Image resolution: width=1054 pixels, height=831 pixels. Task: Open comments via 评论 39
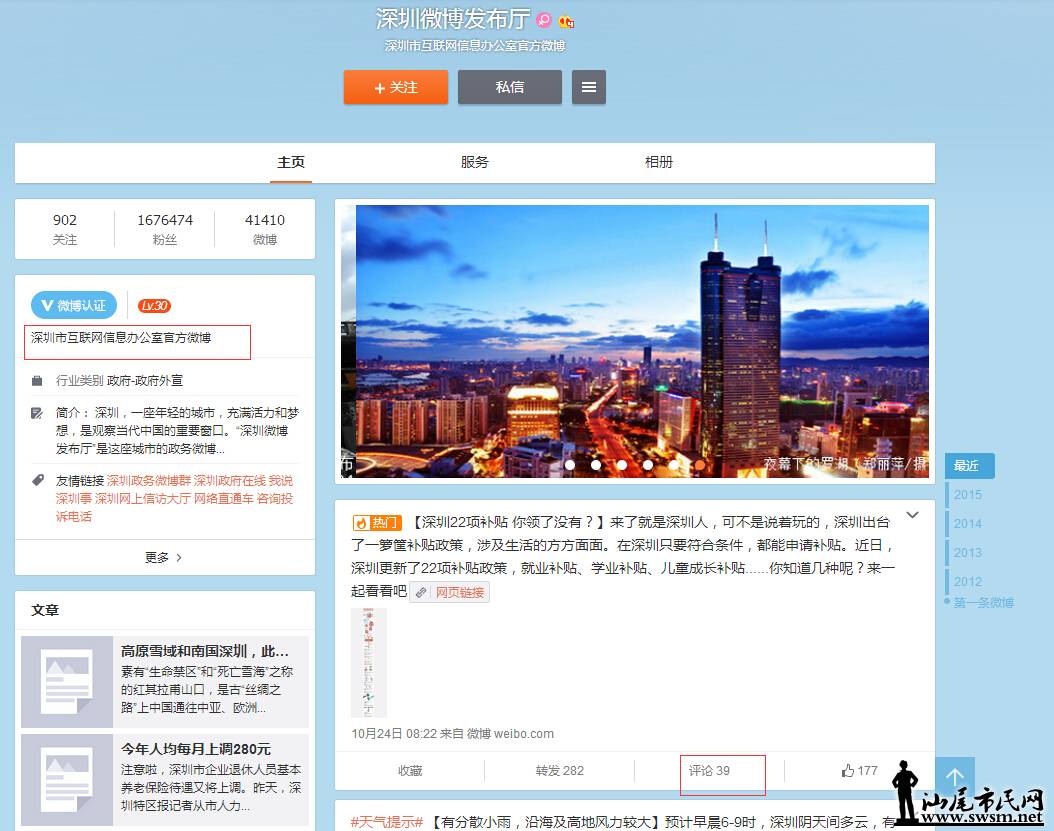click(708, 770)
